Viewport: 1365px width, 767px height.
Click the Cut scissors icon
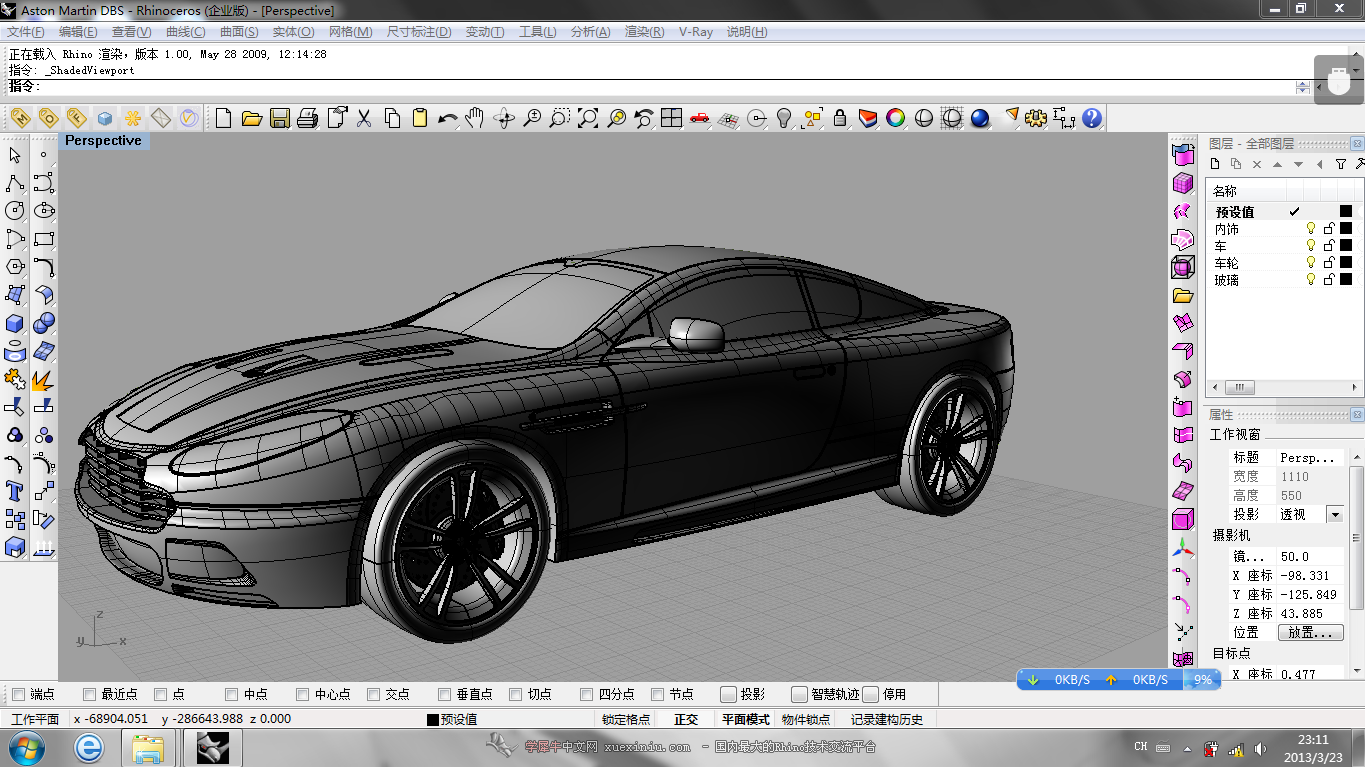point(364,118)
